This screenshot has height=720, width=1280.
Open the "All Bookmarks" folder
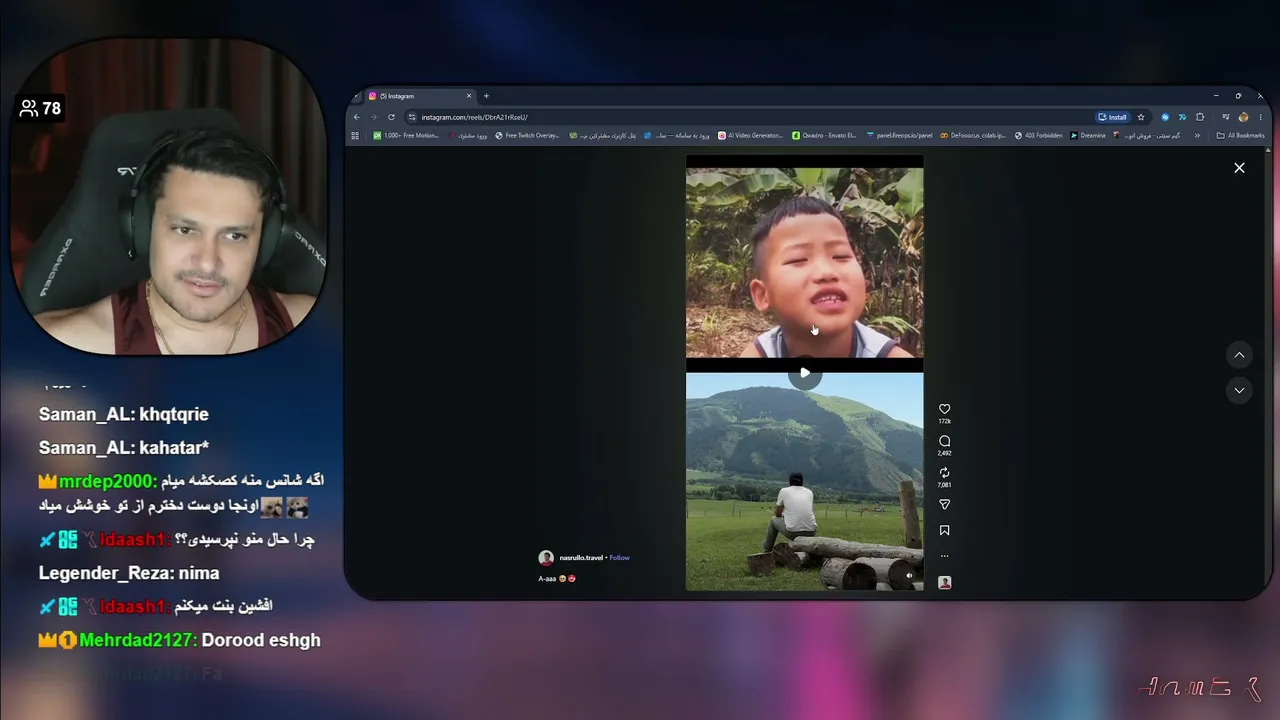[1241, 135]
